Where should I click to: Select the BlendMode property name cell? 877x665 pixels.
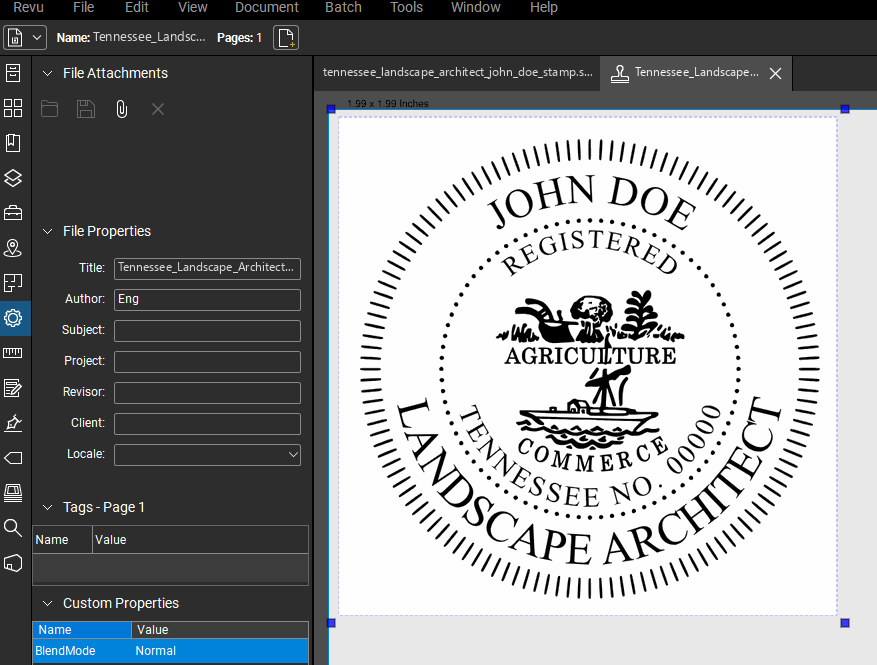tap(82, 651)
